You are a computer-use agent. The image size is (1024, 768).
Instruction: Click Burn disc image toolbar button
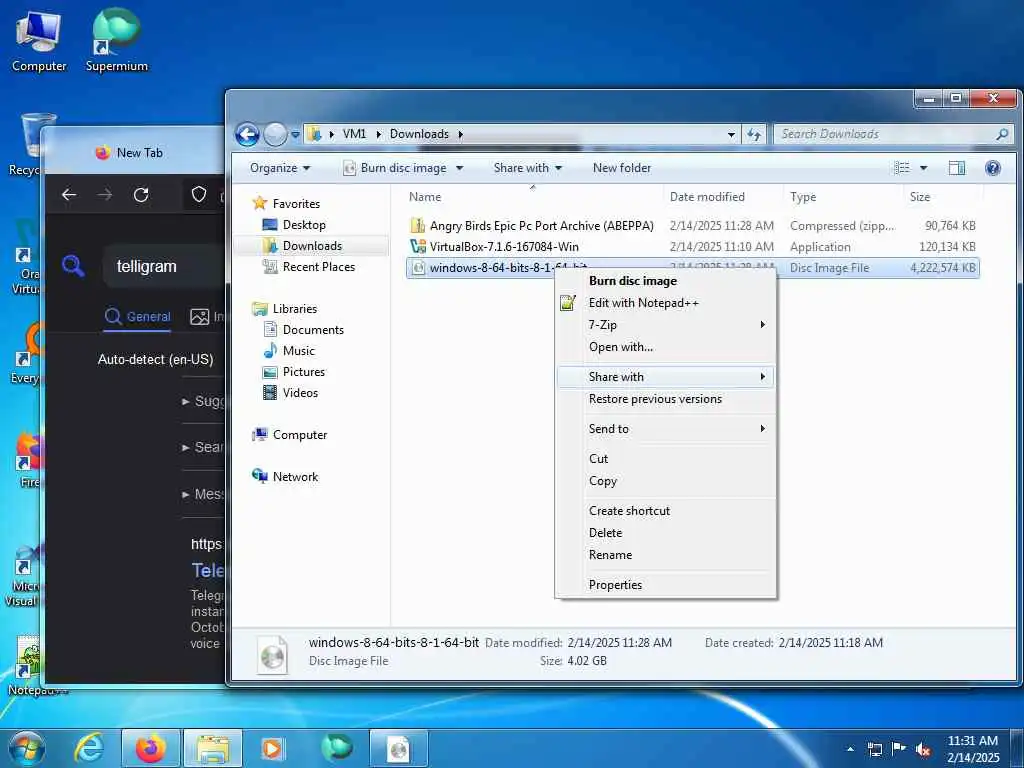[x=396, y=168]
